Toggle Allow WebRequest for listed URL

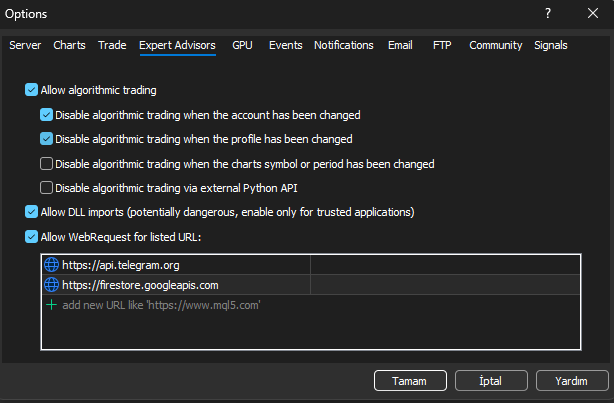(31, 237)
